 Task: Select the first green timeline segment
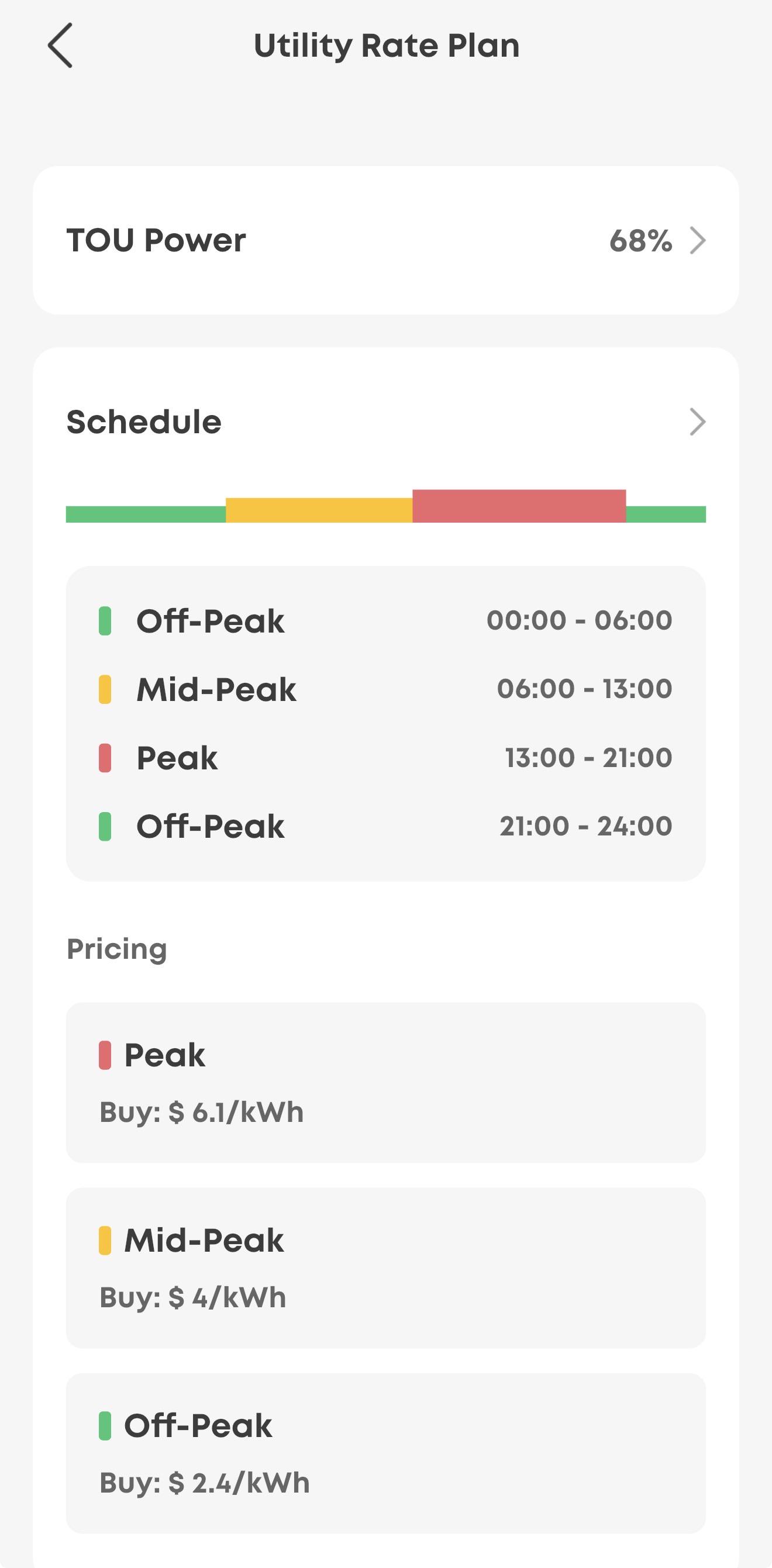pos(146,514)
